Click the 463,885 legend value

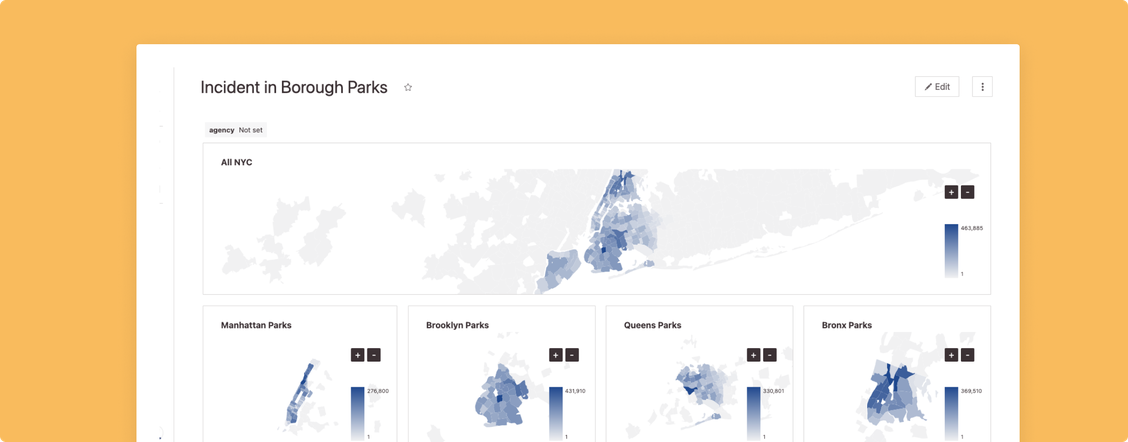(x=972, y=227)
